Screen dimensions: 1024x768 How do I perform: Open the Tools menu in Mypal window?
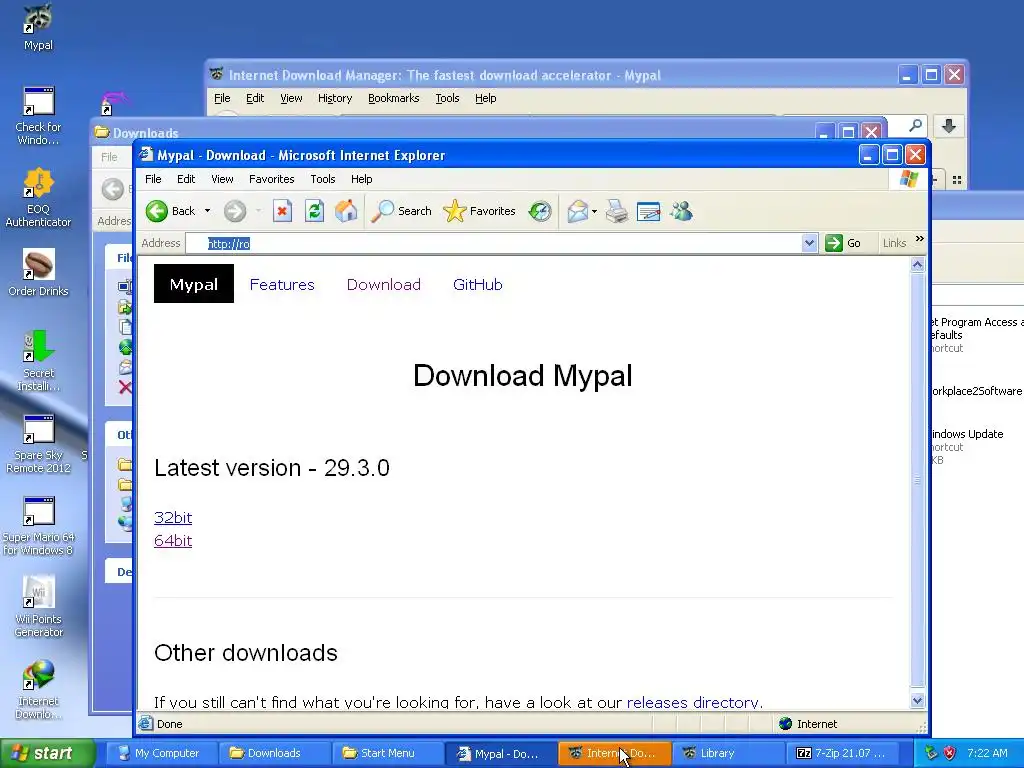click(447, 98)
